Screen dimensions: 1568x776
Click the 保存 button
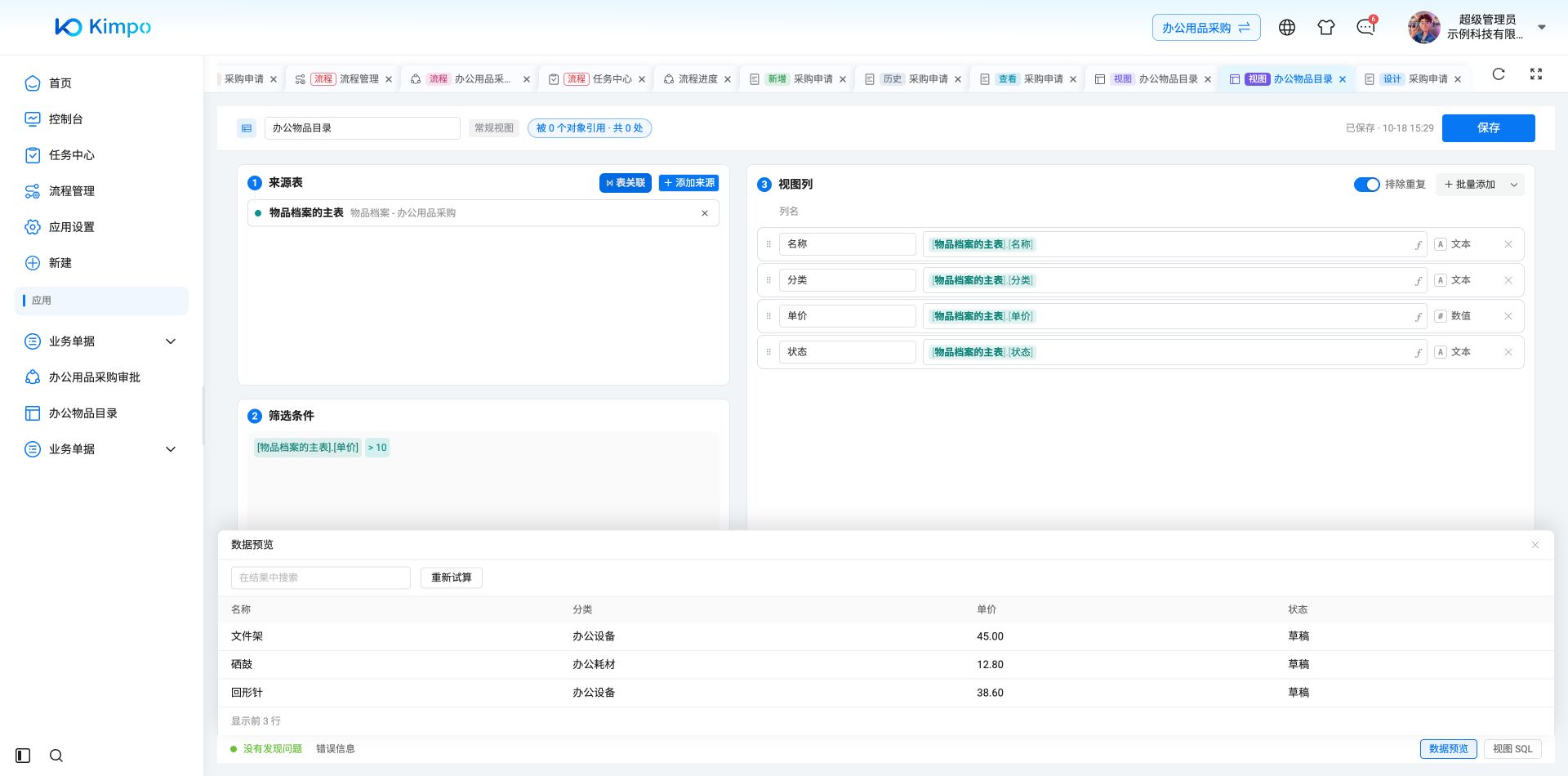click(1488, 128)
